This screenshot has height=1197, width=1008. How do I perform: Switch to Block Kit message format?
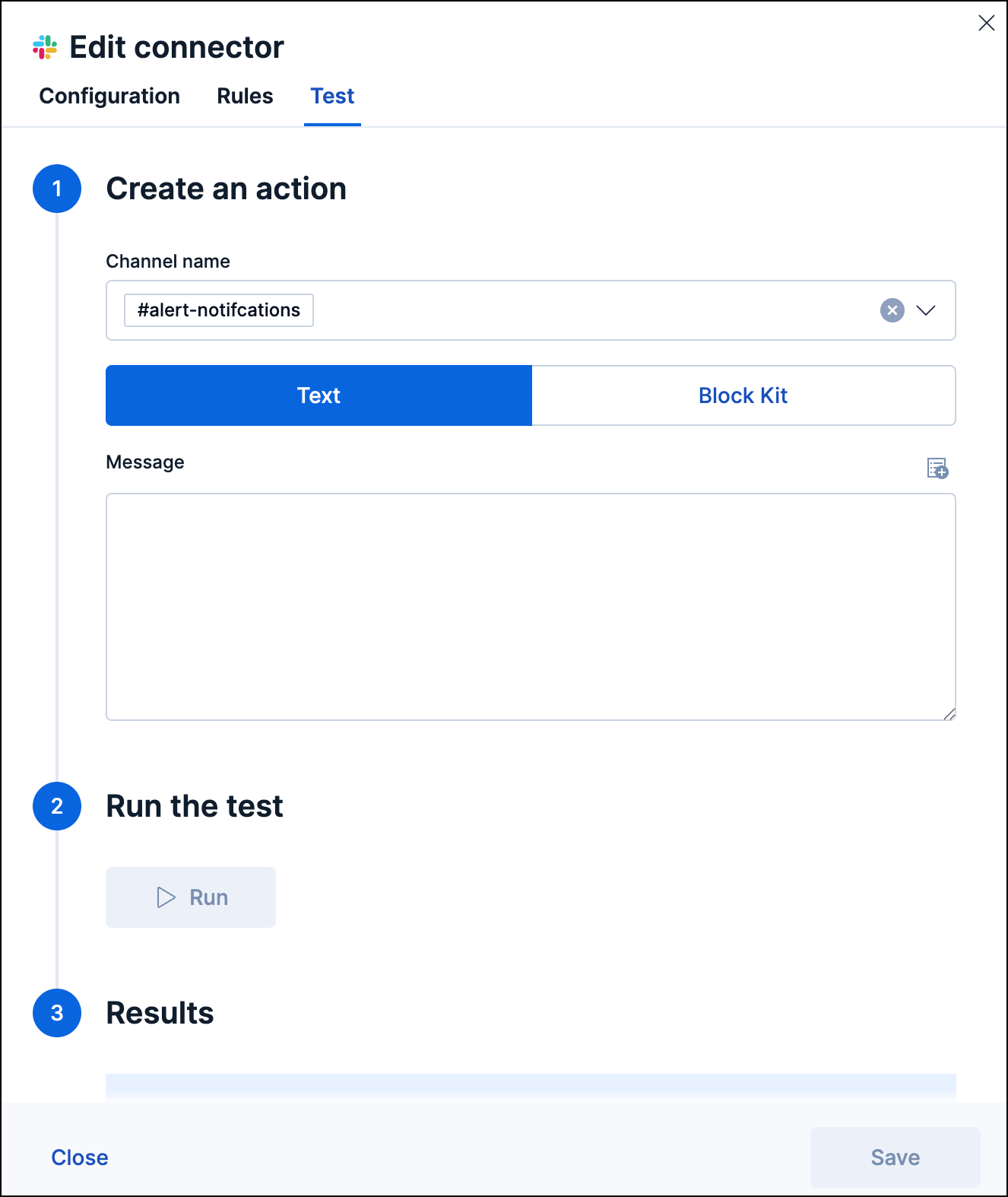743,395
